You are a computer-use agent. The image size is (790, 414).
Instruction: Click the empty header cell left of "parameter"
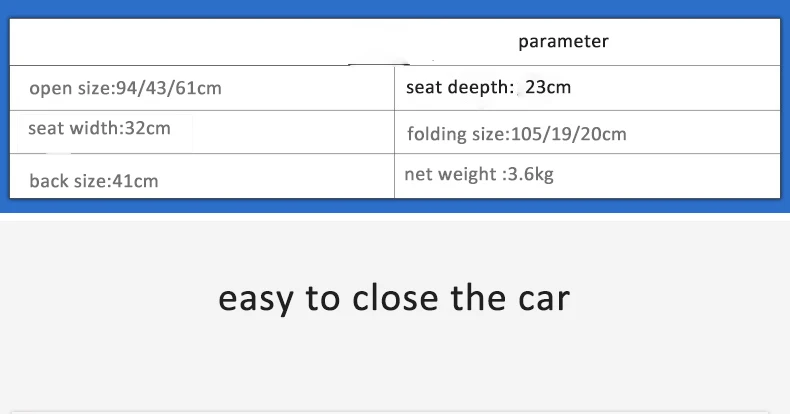click(x=202, y=42)
